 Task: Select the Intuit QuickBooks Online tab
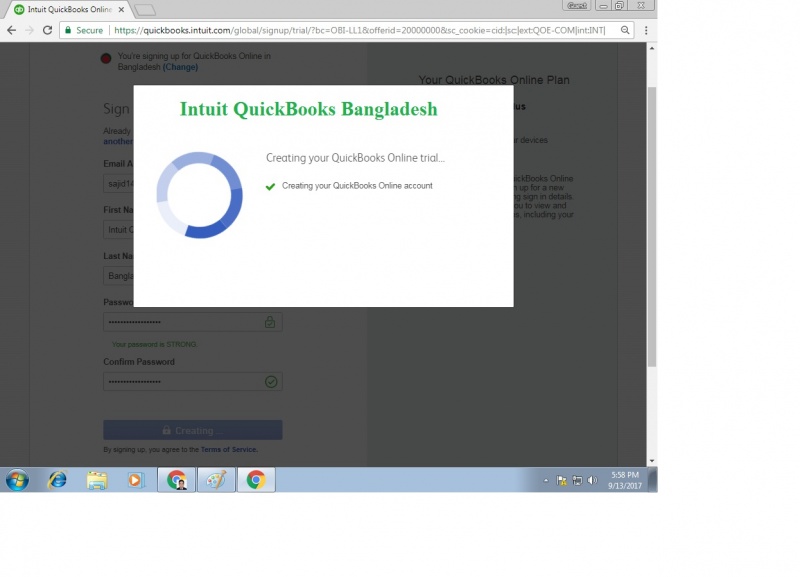[x=69, y=10]
